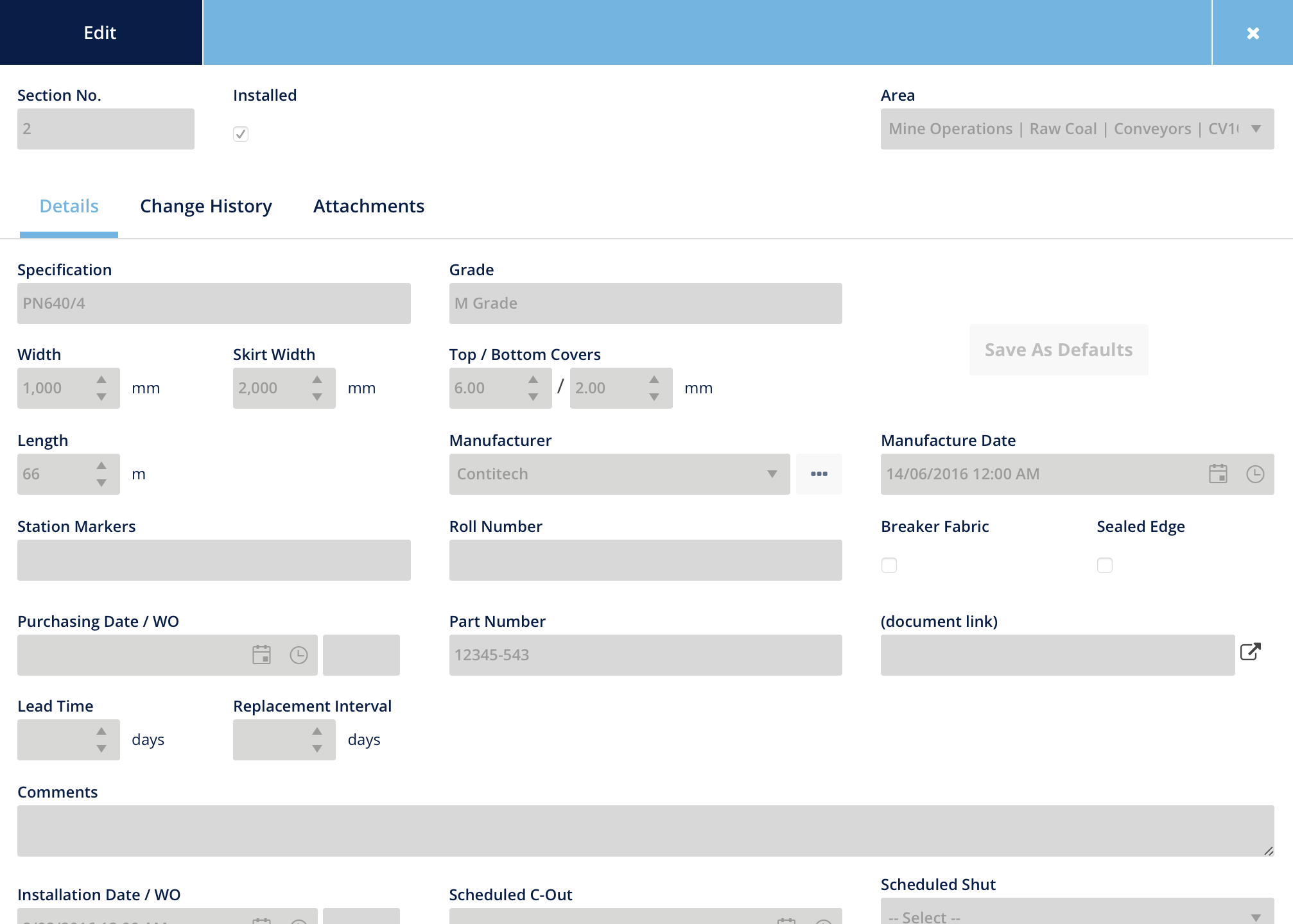
Task: Increase Top Cover thickness up arrow
Action: [534, 380]
